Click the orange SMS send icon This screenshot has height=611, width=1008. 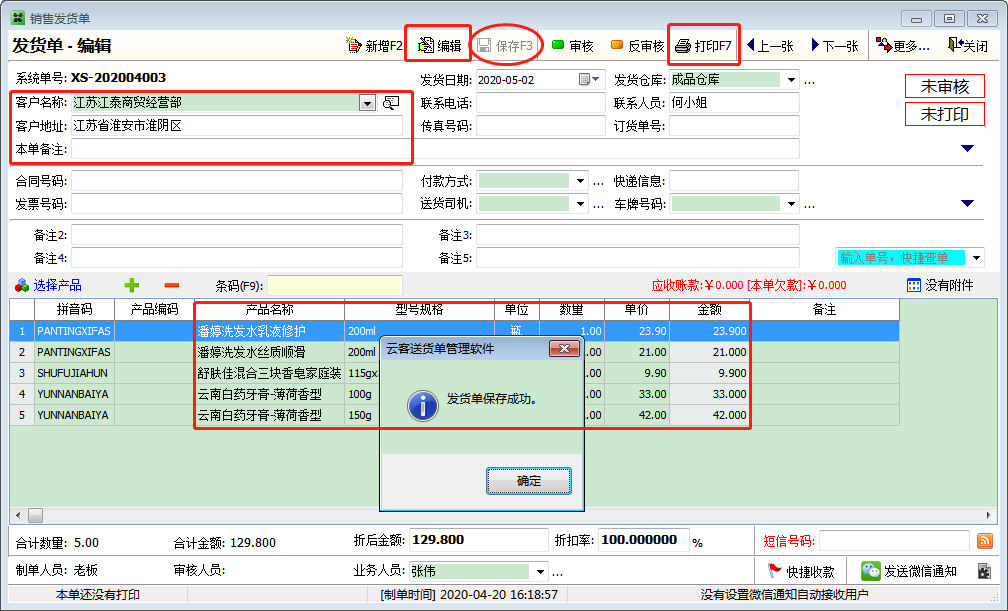coord(984,541)
